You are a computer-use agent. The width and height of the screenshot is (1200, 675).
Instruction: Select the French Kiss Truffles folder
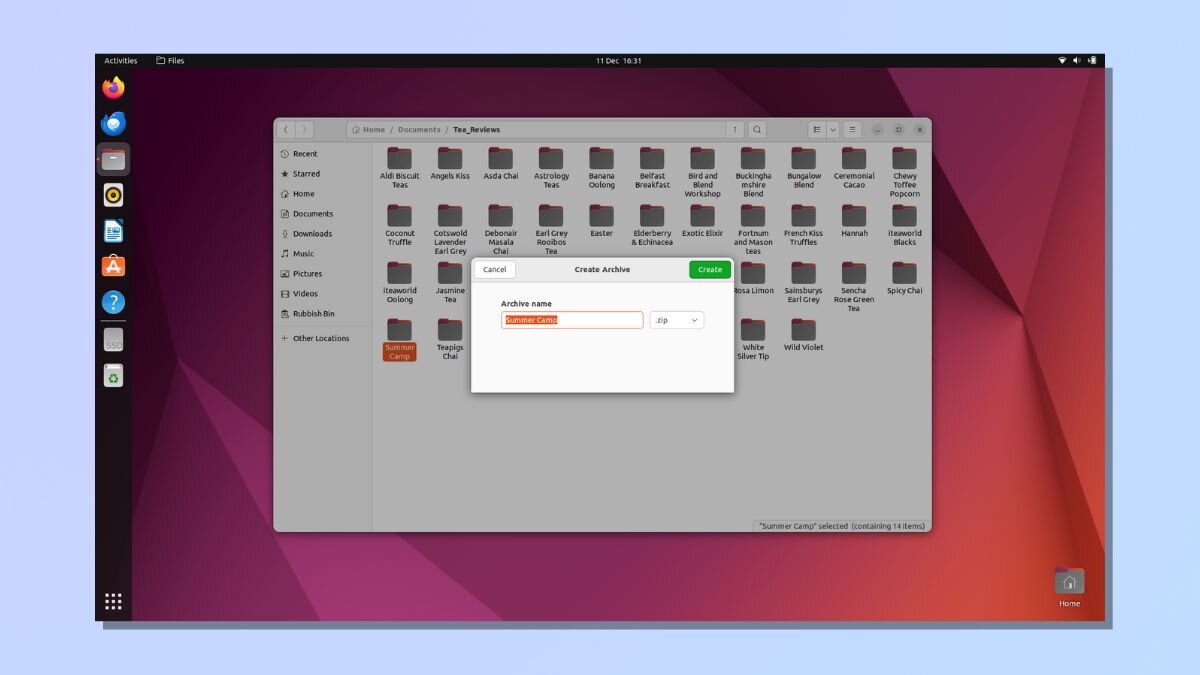804,225
